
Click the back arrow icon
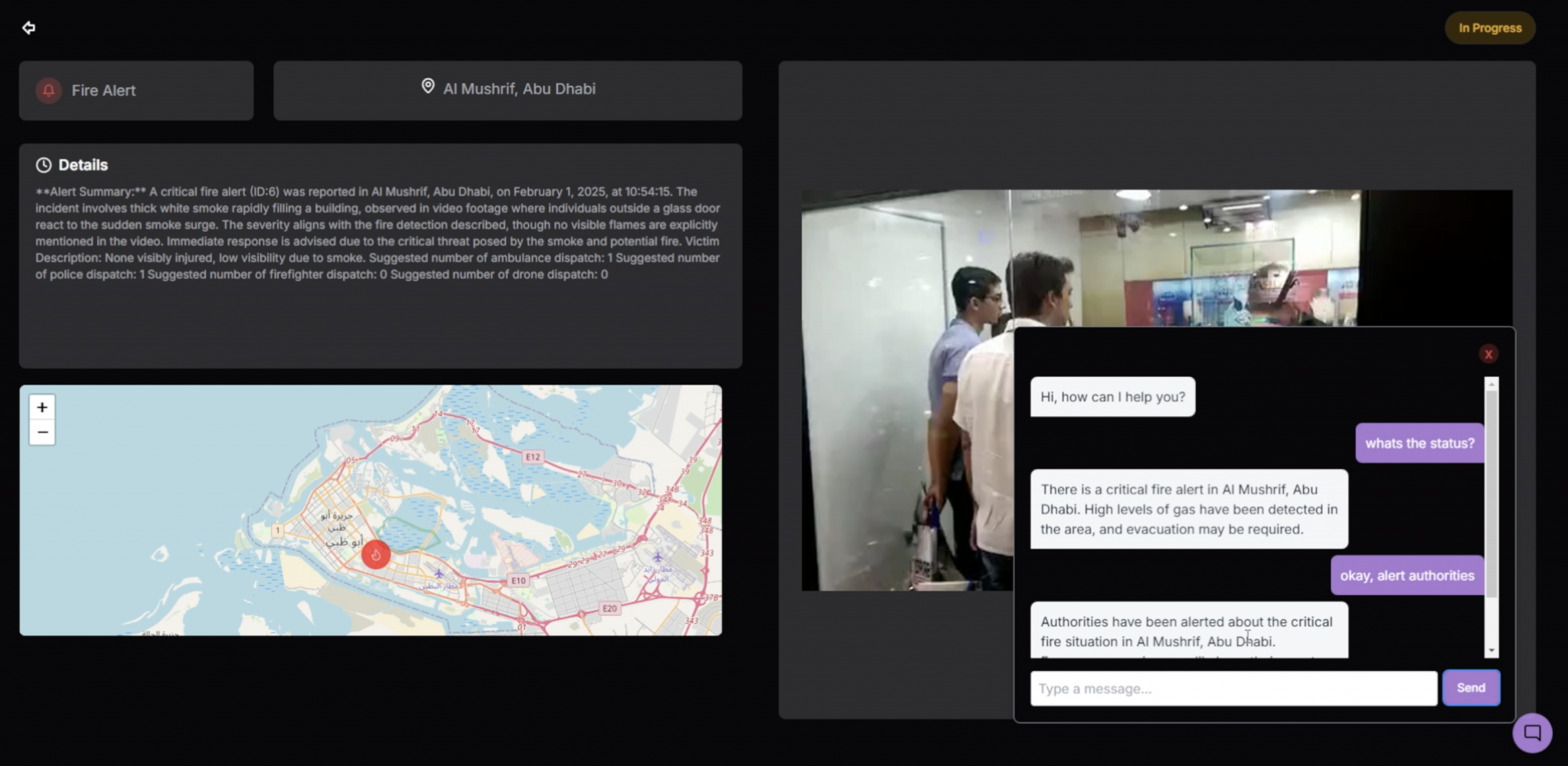28,28
